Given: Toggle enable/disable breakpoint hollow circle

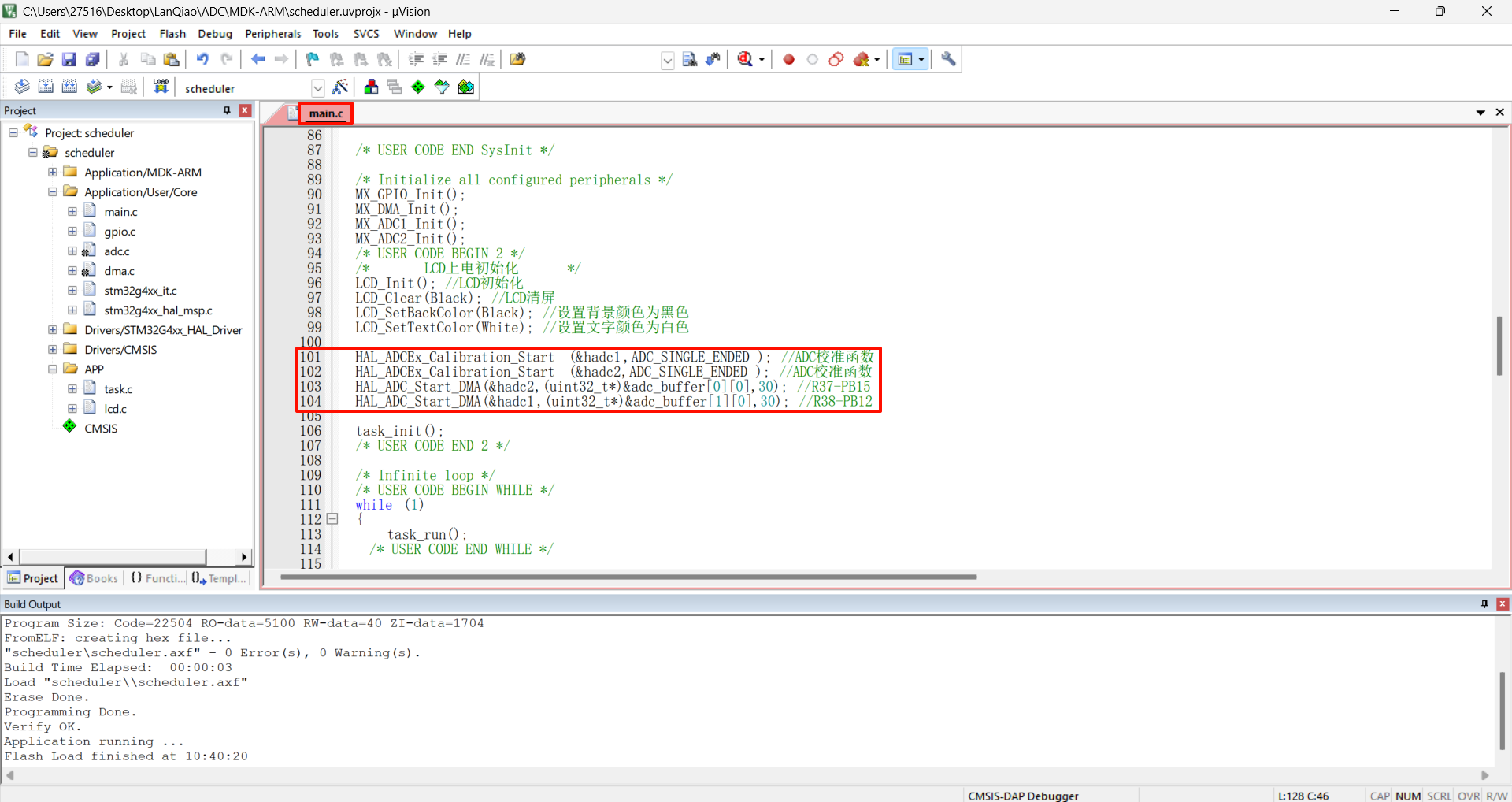Looking at the screenshot, I should [x=813, y=59].
